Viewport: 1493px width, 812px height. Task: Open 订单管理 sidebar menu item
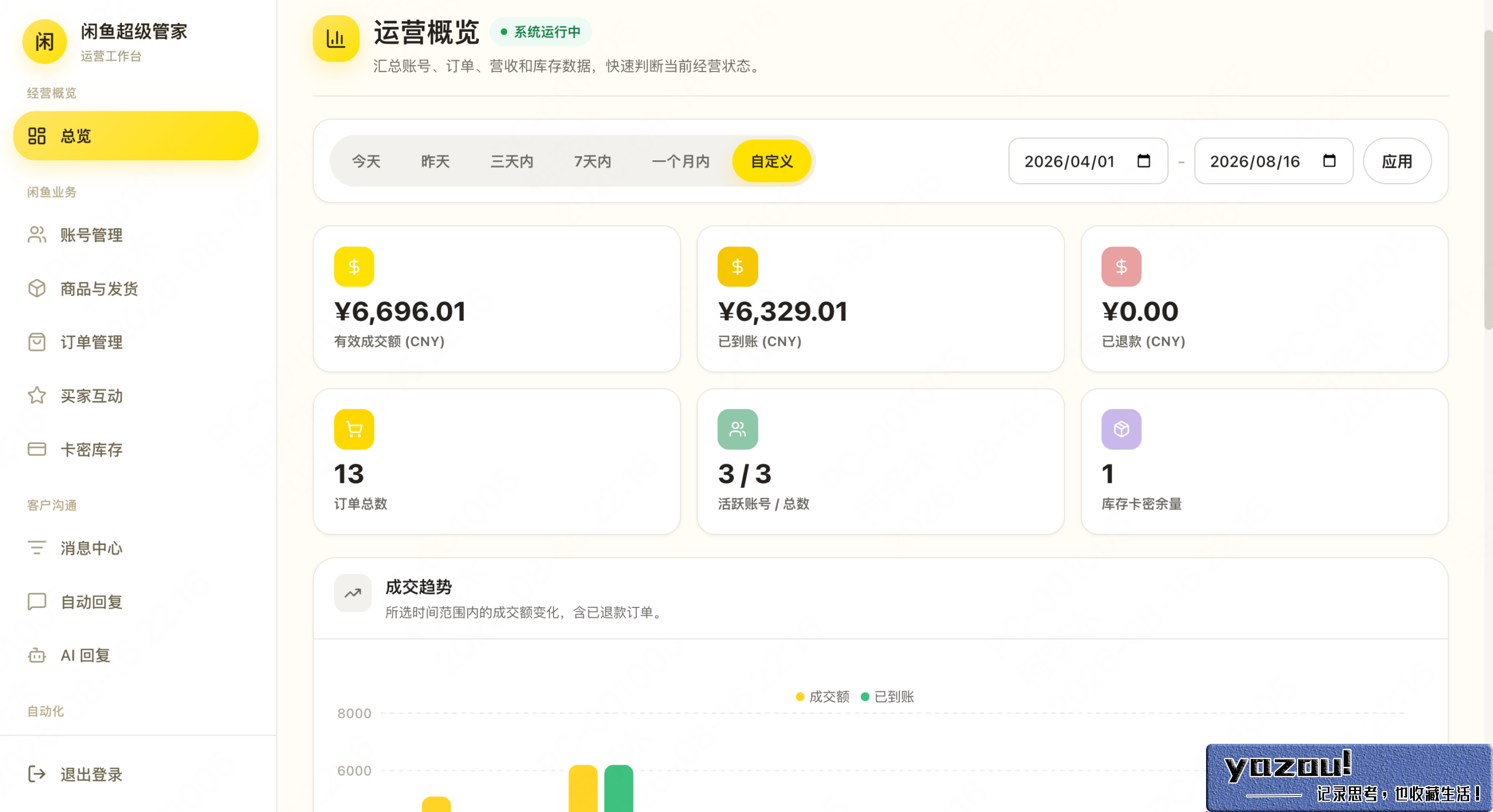coord(136,342)
